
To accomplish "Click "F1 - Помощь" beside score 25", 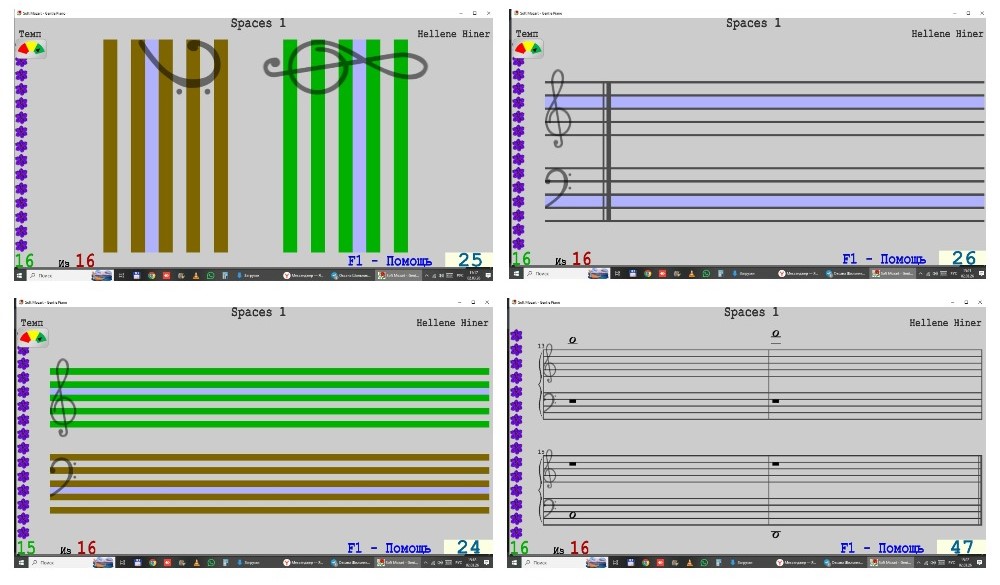I will tap(390, 260).
